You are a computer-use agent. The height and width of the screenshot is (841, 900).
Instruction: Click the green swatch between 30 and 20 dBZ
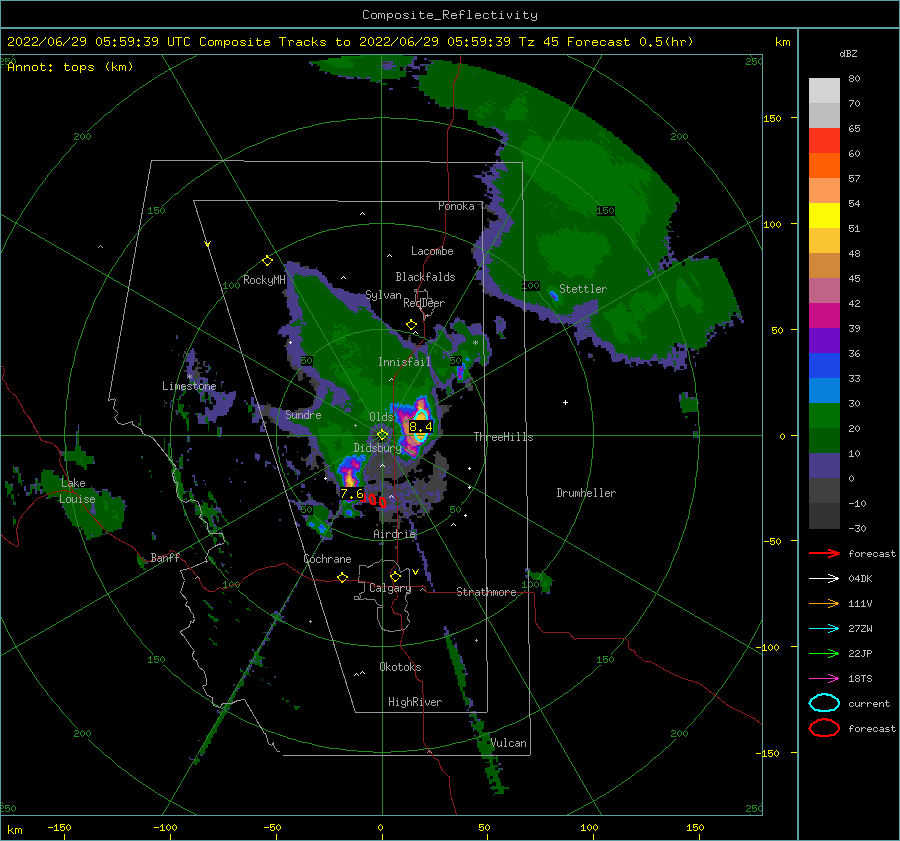click(824, 416)
